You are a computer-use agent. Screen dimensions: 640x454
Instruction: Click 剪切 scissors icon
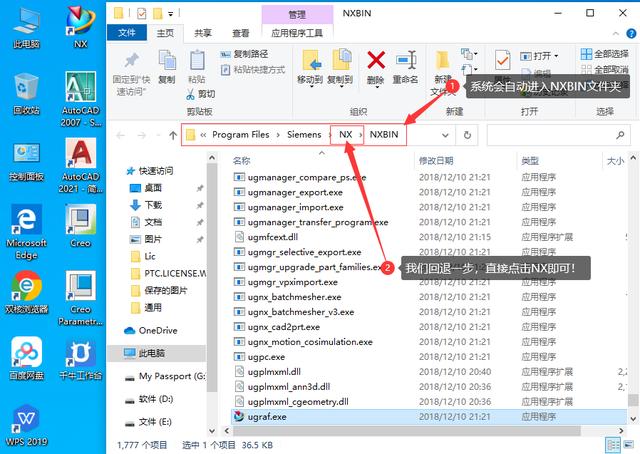pos(191,94)
